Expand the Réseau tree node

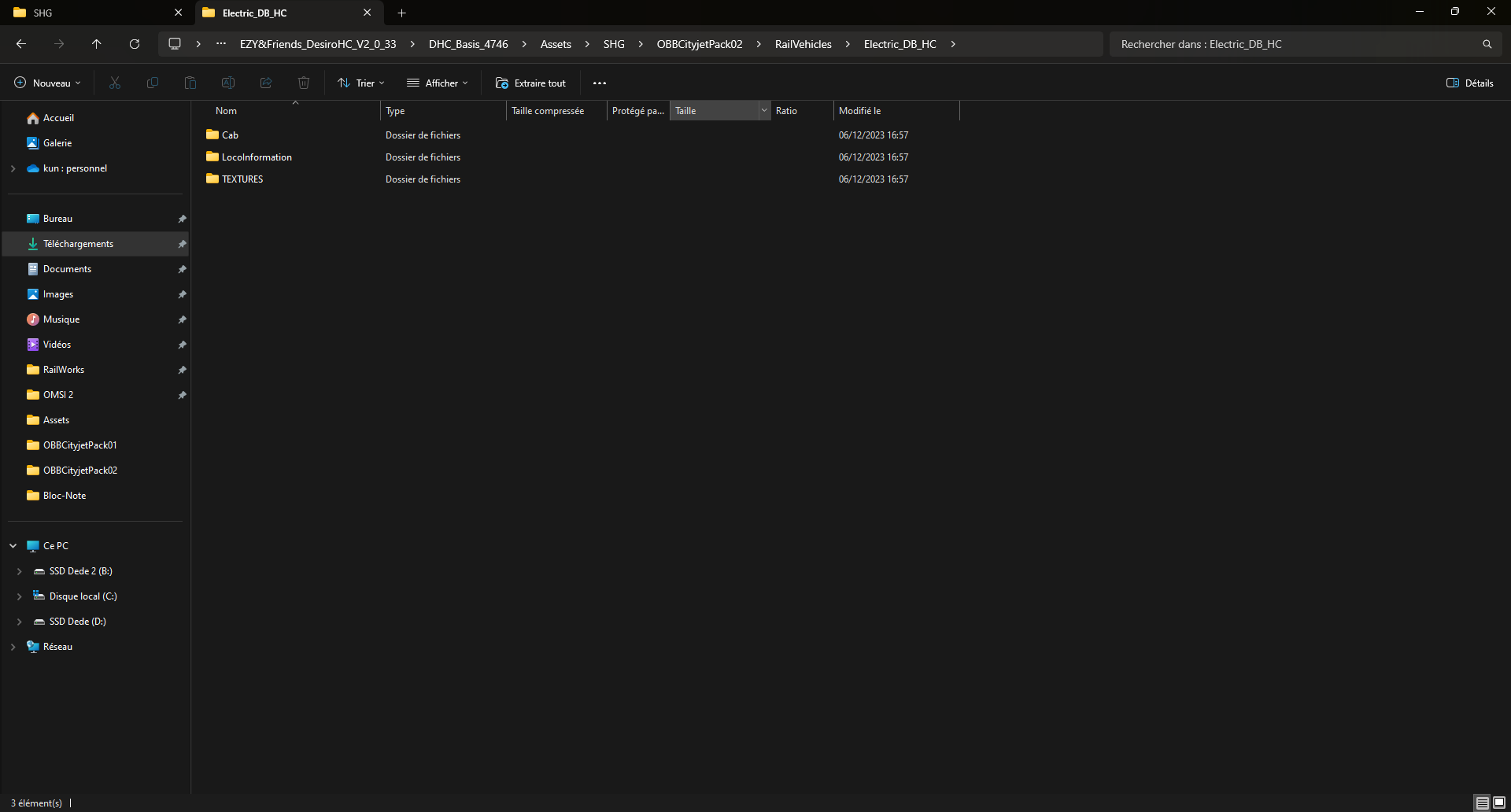pyautogui.click(x=13, y=647)
